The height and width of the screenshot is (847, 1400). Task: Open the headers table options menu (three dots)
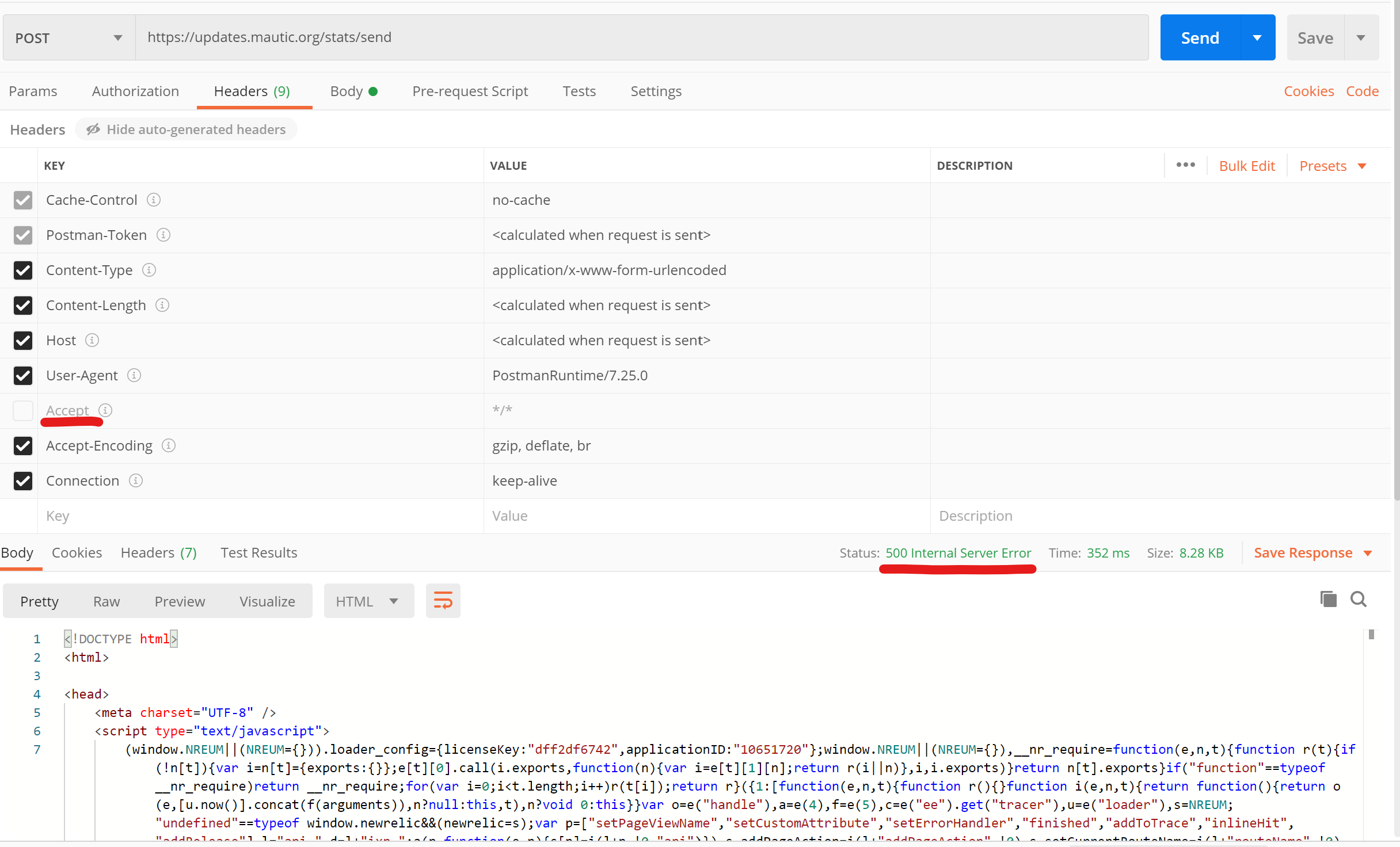[1185, 165]
